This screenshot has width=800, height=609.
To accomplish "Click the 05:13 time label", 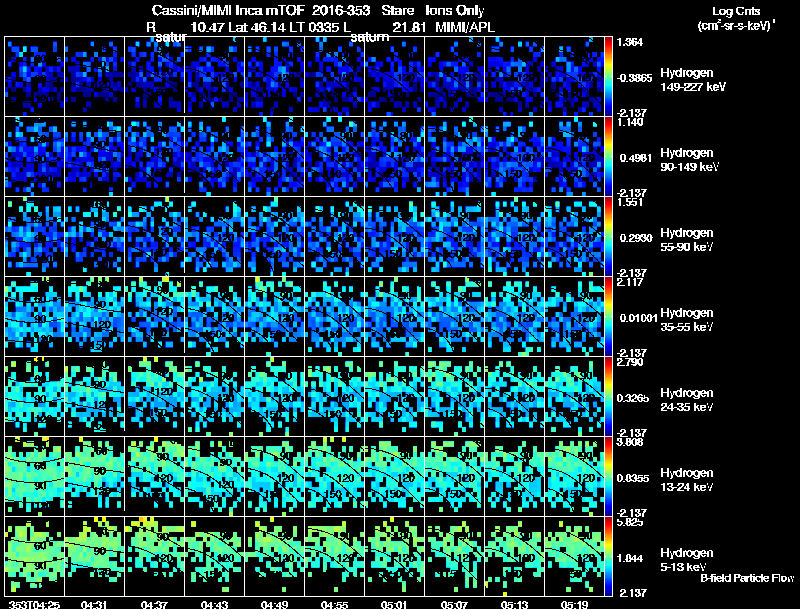I will point(514,604).
